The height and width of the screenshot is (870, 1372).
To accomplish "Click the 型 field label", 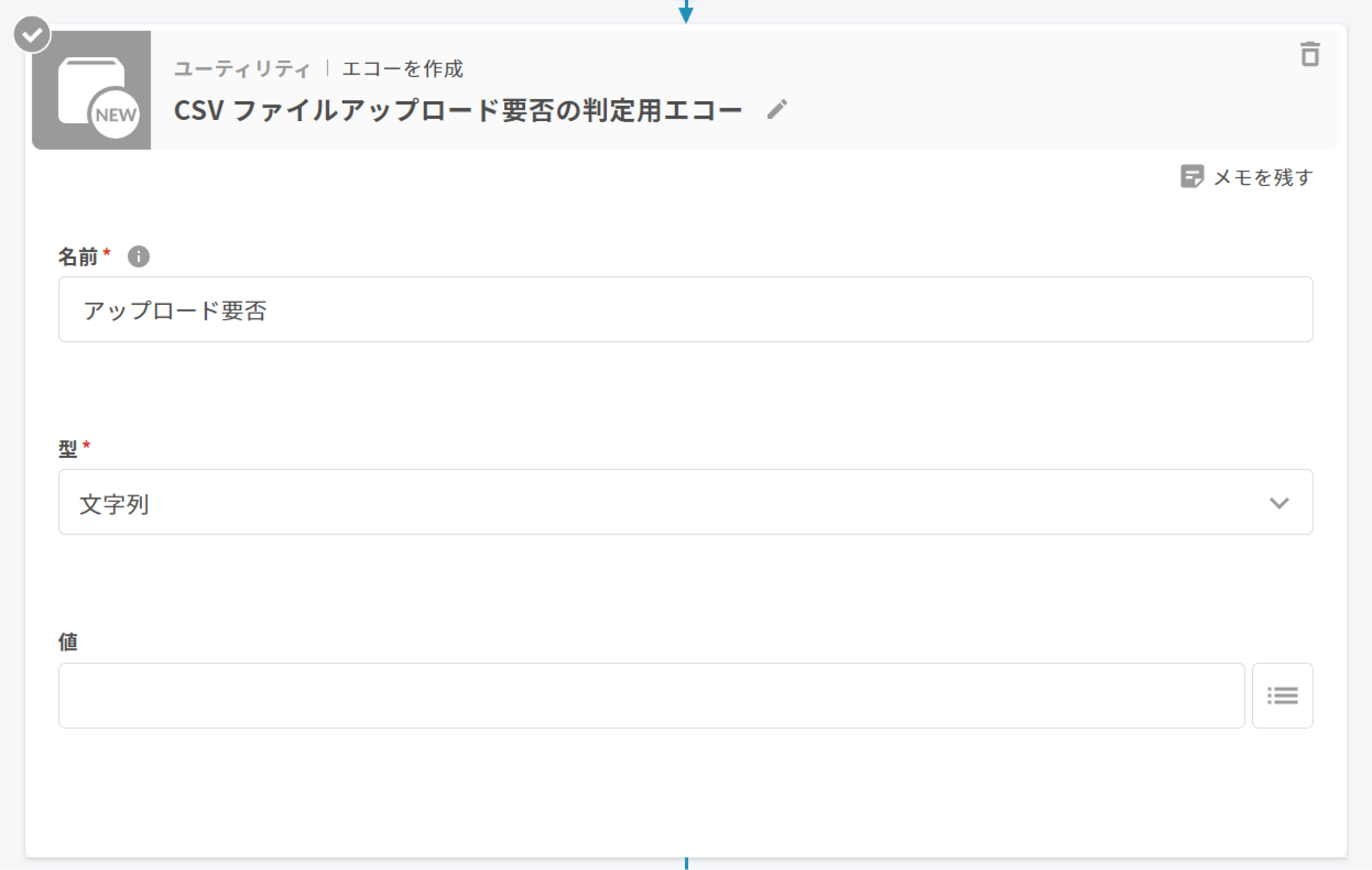I will click(68, 449).
